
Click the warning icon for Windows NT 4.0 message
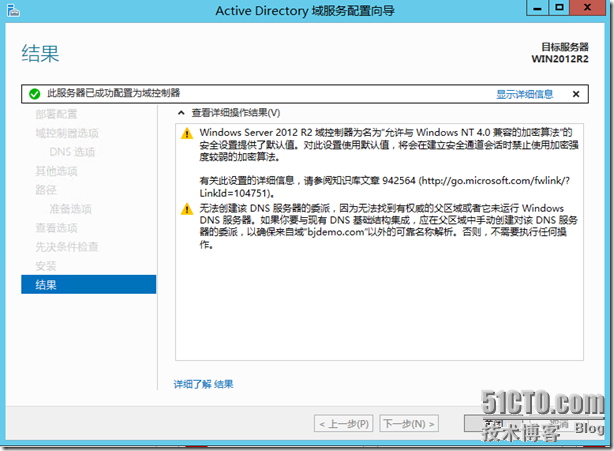point(187,133)
